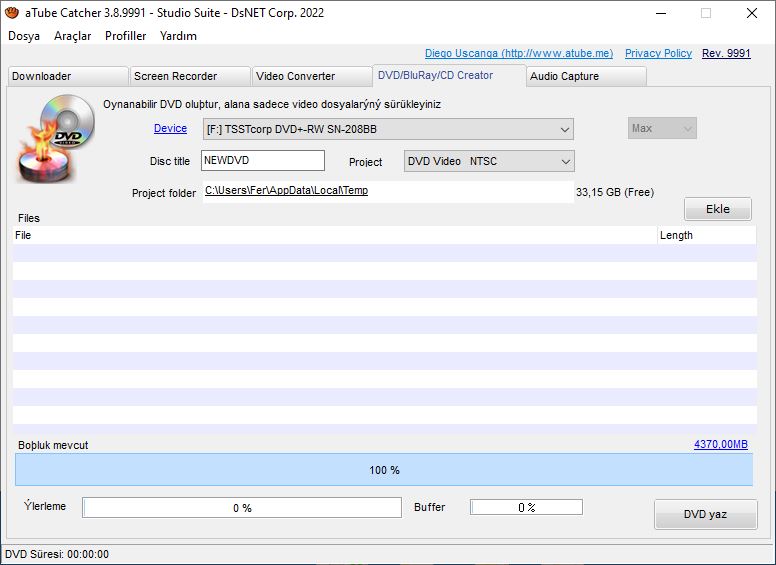Click the Ekle button
The image size is (776, 565).
tap(718, 209)
